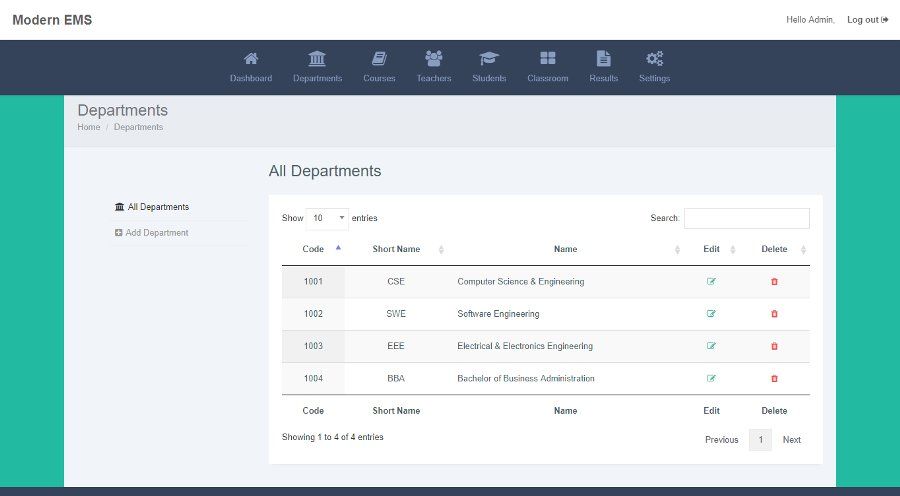Delete the Software Engineering department row

774,314
